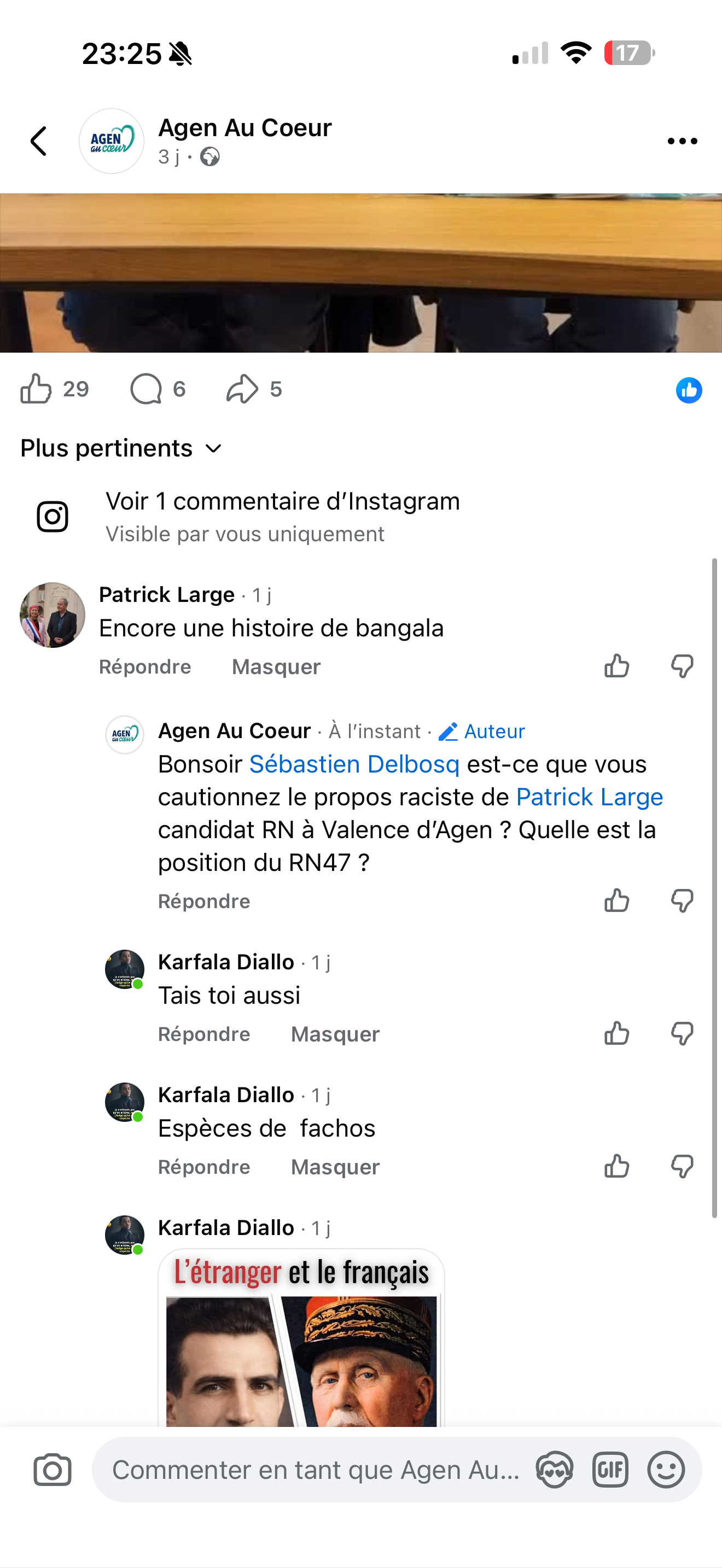The width and height of the screenshot is (722, 1568).
Task: Open the Sébastien Delbosq mention link
Action: 354,764
